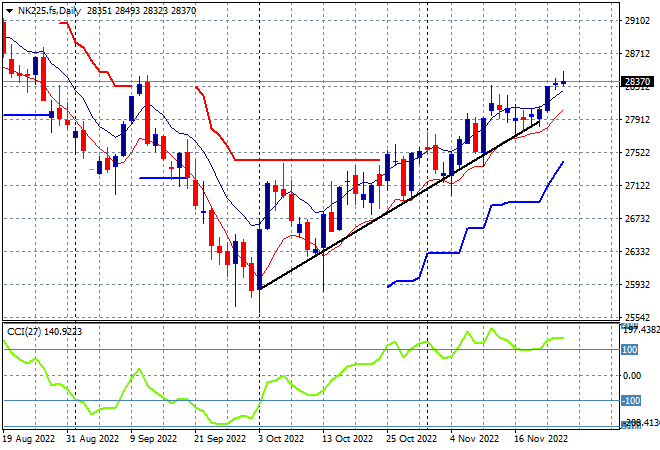Viewport: 660px width, 450px height.
Task: Select the latest candlestick near 28370
Action: pos(564,83)
